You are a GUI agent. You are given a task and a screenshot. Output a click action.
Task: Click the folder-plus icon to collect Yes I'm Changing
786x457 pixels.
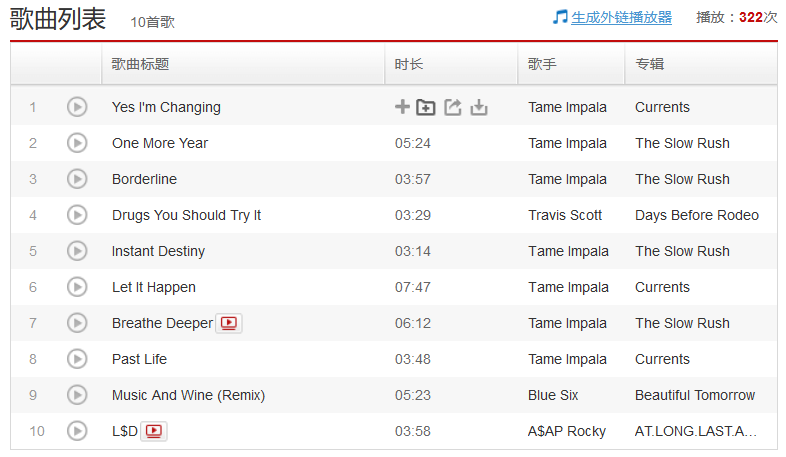click(426, 107)
